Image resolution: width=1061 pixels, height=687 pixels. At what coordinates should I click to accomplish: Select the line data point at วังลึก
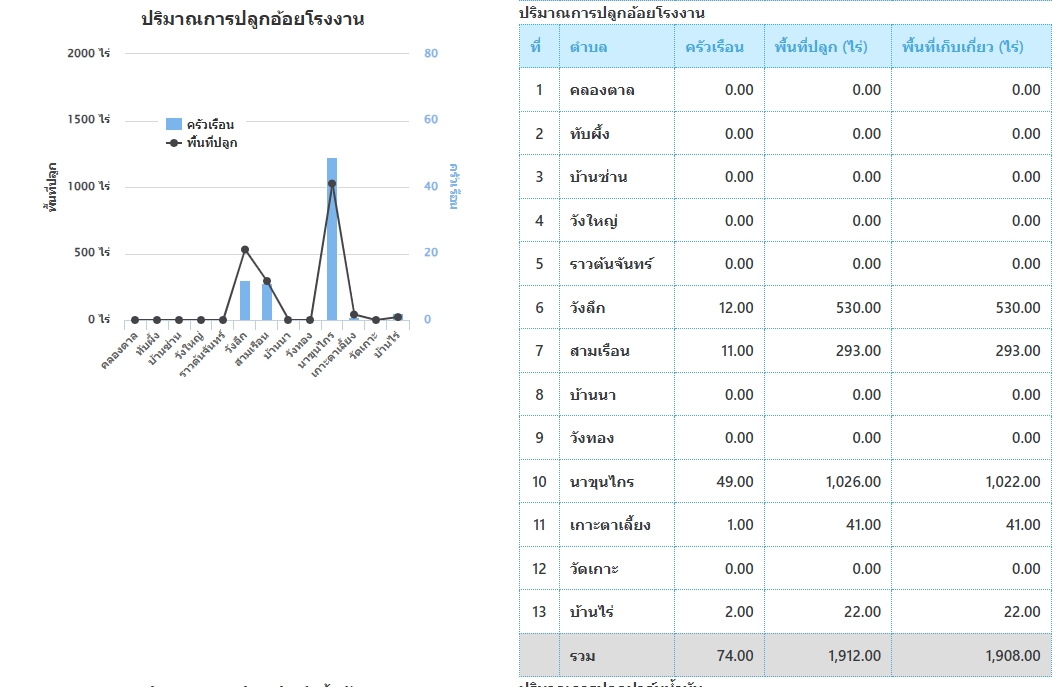point(245,249)
